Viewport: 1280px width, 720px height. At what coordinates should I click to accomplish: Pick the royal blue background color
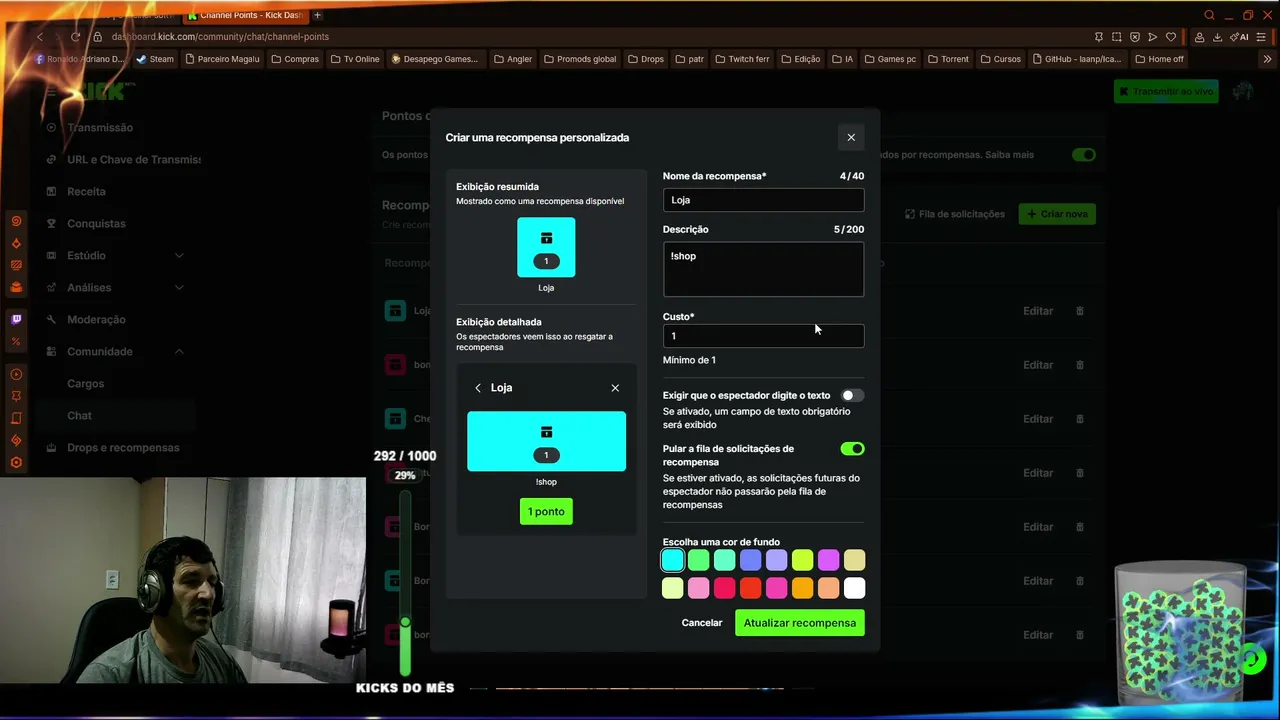(x=751, y=561)
